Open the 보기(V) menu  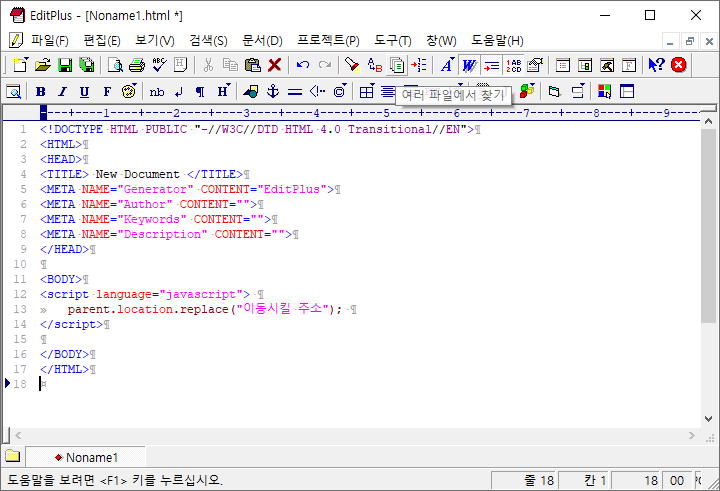tap(155, 41)
